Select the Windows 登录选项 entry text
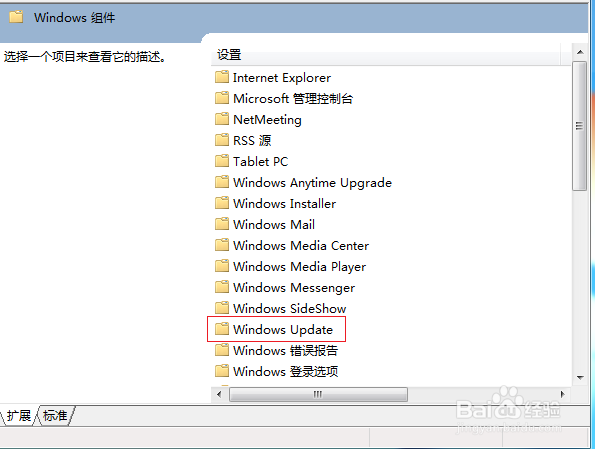Screen dimensions: 595x449 pos(285,371)
